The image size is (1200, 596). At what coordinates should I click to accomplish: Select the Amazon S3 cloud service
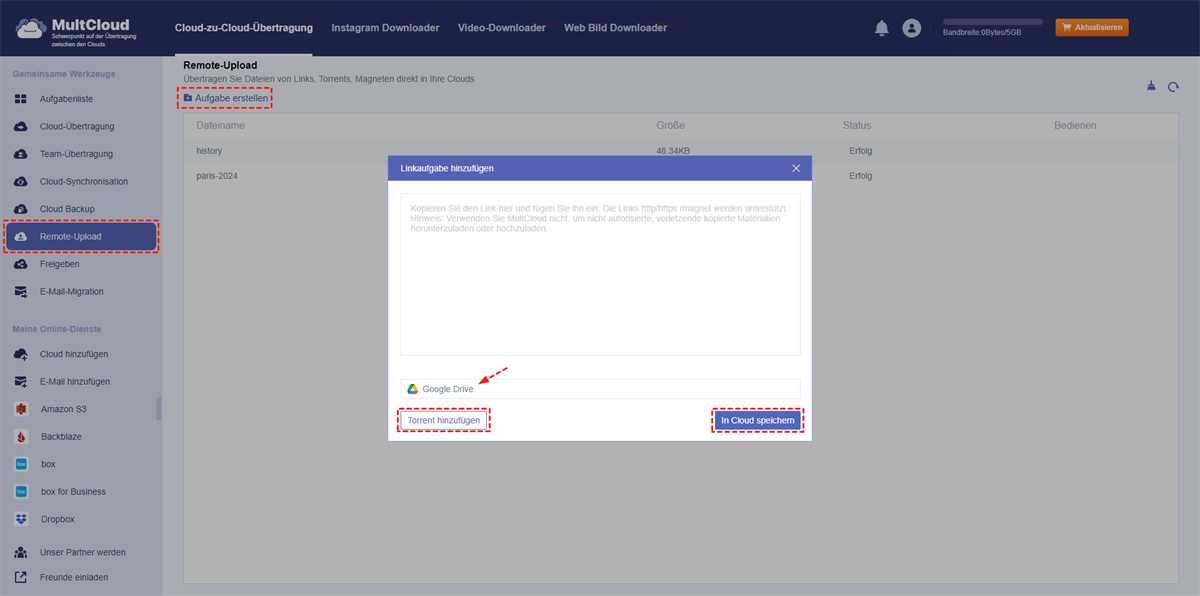click(64, 409)
